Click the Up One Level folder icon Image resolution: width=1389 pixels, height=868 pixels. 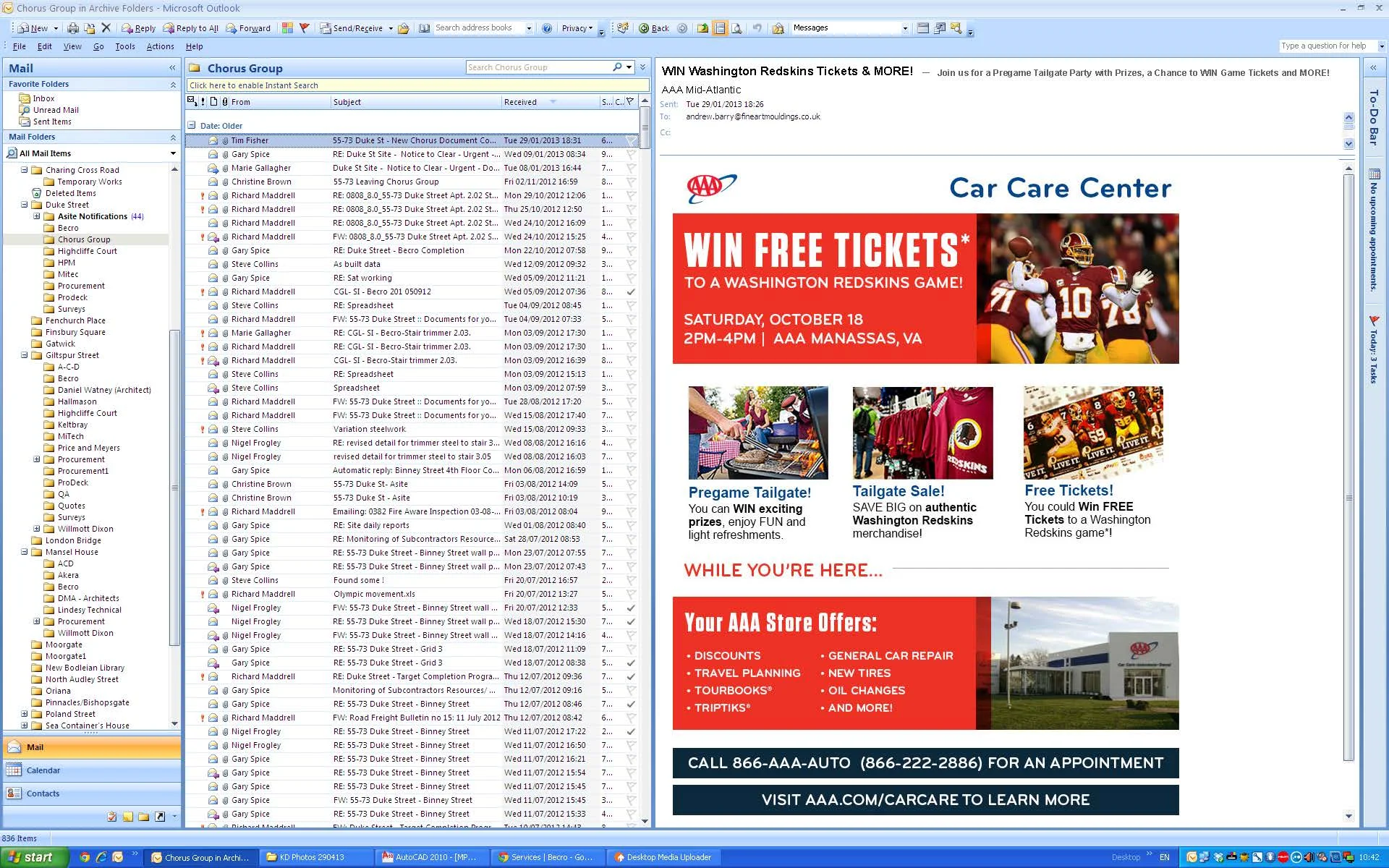coord(703,28)
